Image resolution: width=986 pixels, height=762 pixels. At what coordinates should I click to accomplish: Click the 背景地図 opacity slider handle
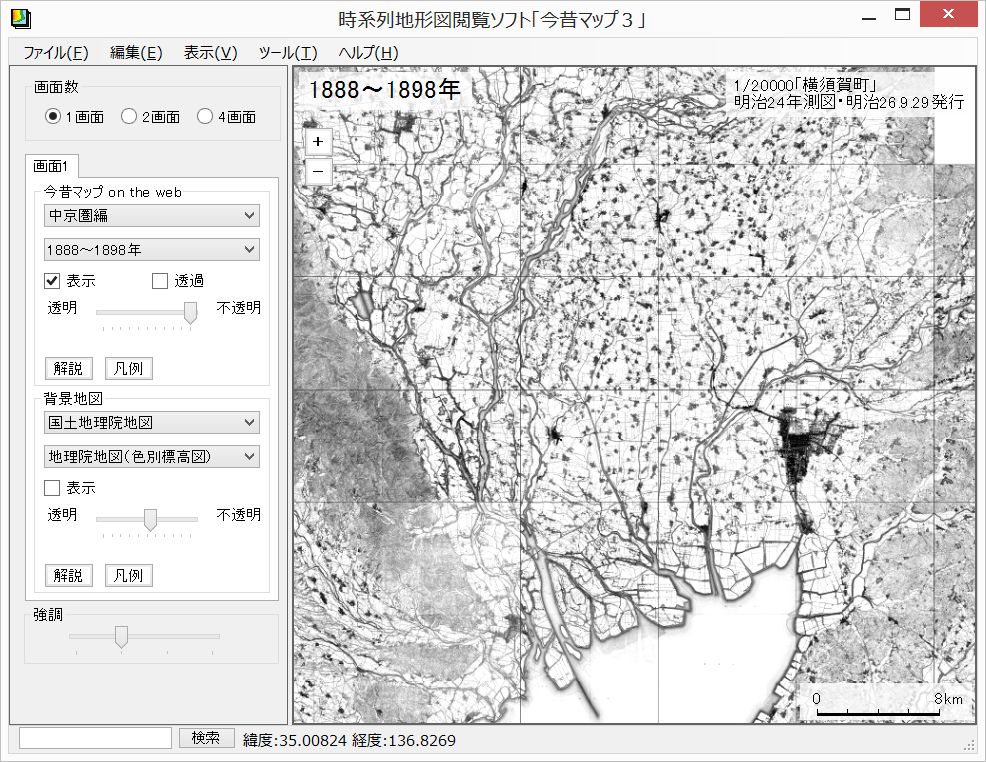(150, 519)
